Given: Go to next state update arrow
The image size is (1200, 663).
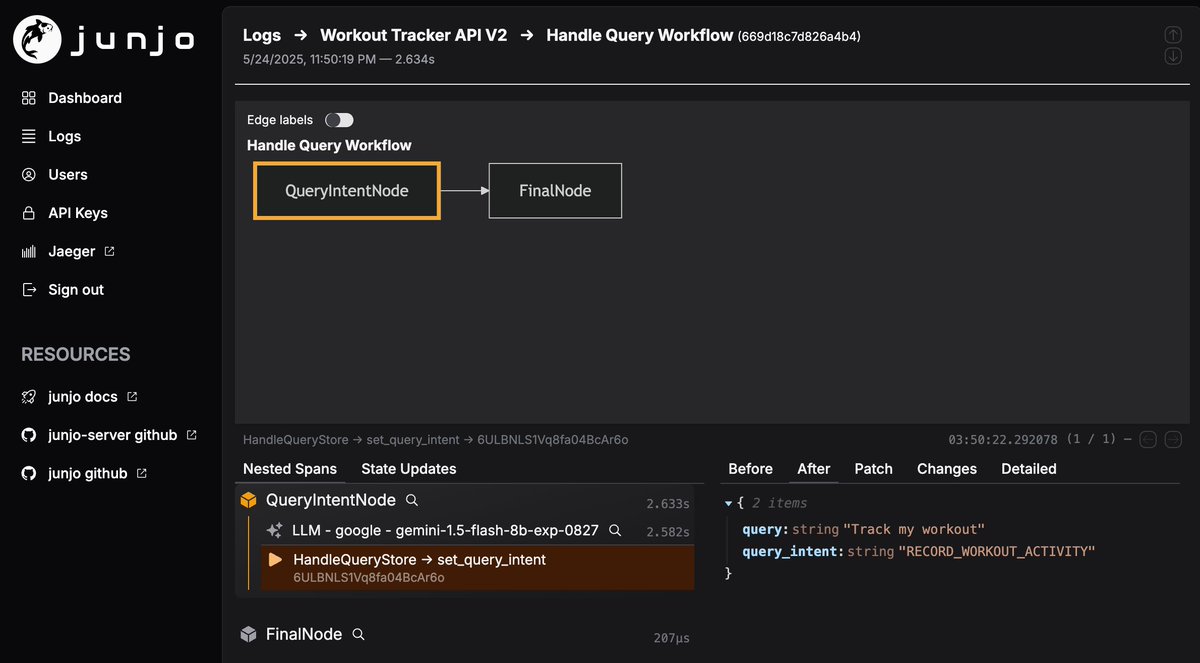Looking at the screenshot, I should click(x=1174, y=439).
